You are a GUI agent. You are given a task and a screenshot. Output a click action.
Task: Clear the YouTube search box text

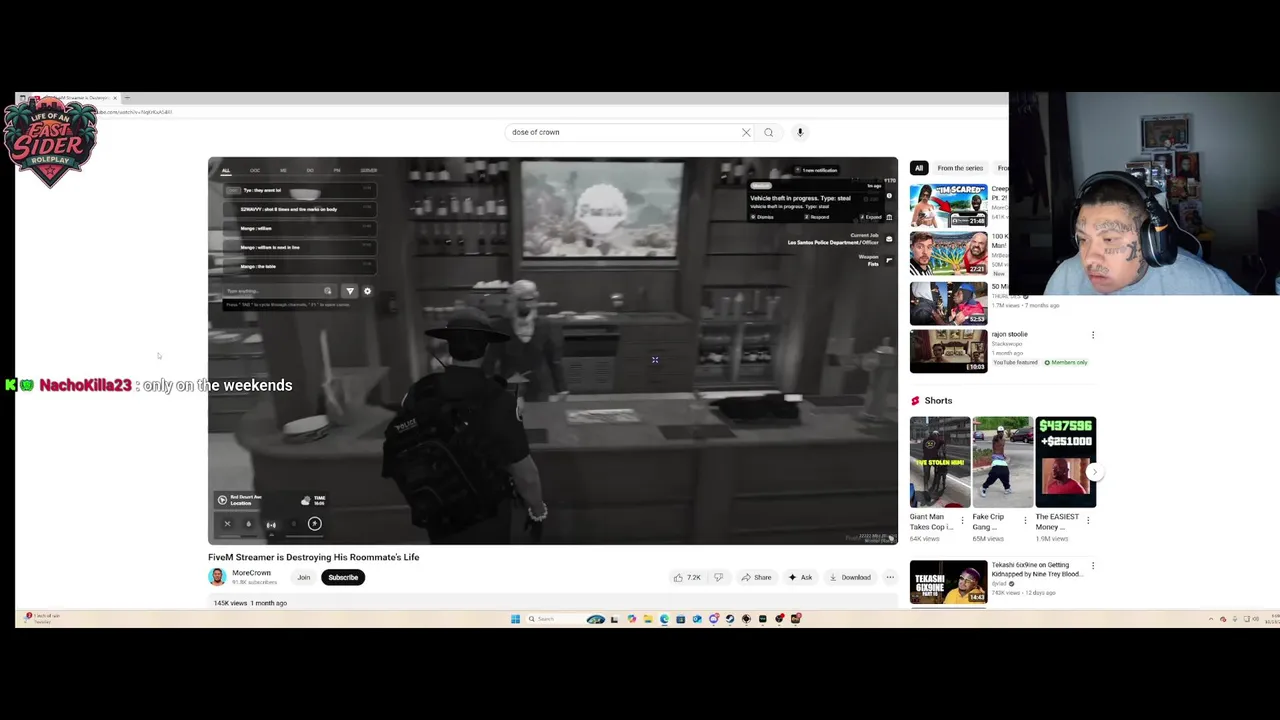(x=746, y=132)
